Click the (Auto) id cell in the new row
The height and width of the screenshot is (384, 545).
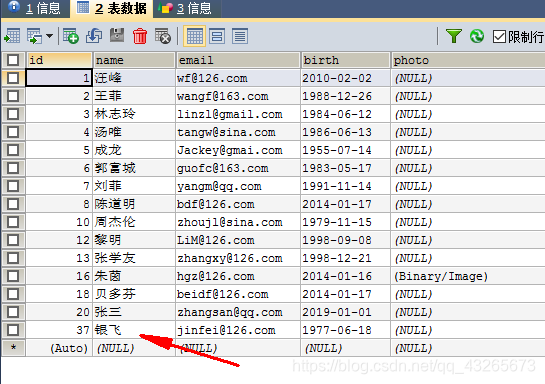pyautogui.click(x=59, y=348)
